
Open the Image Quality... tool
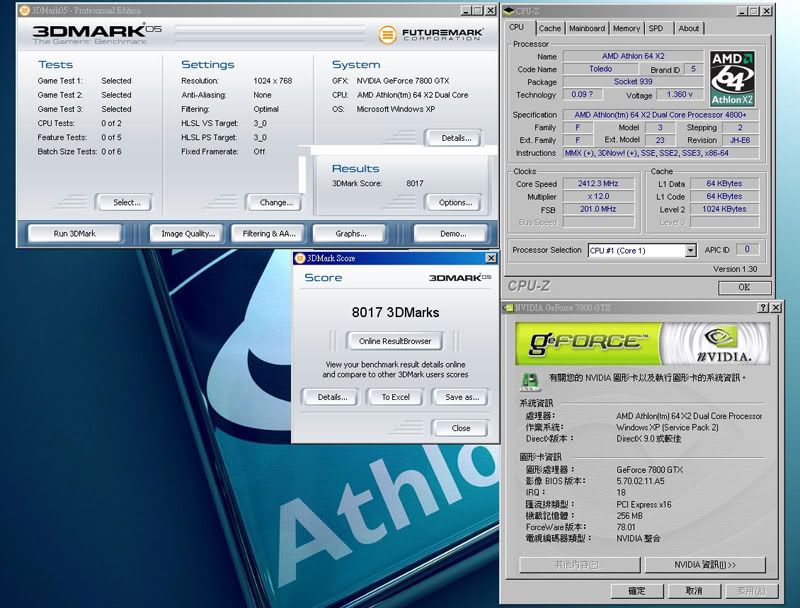pyautogui.click(x=188, y=234)
